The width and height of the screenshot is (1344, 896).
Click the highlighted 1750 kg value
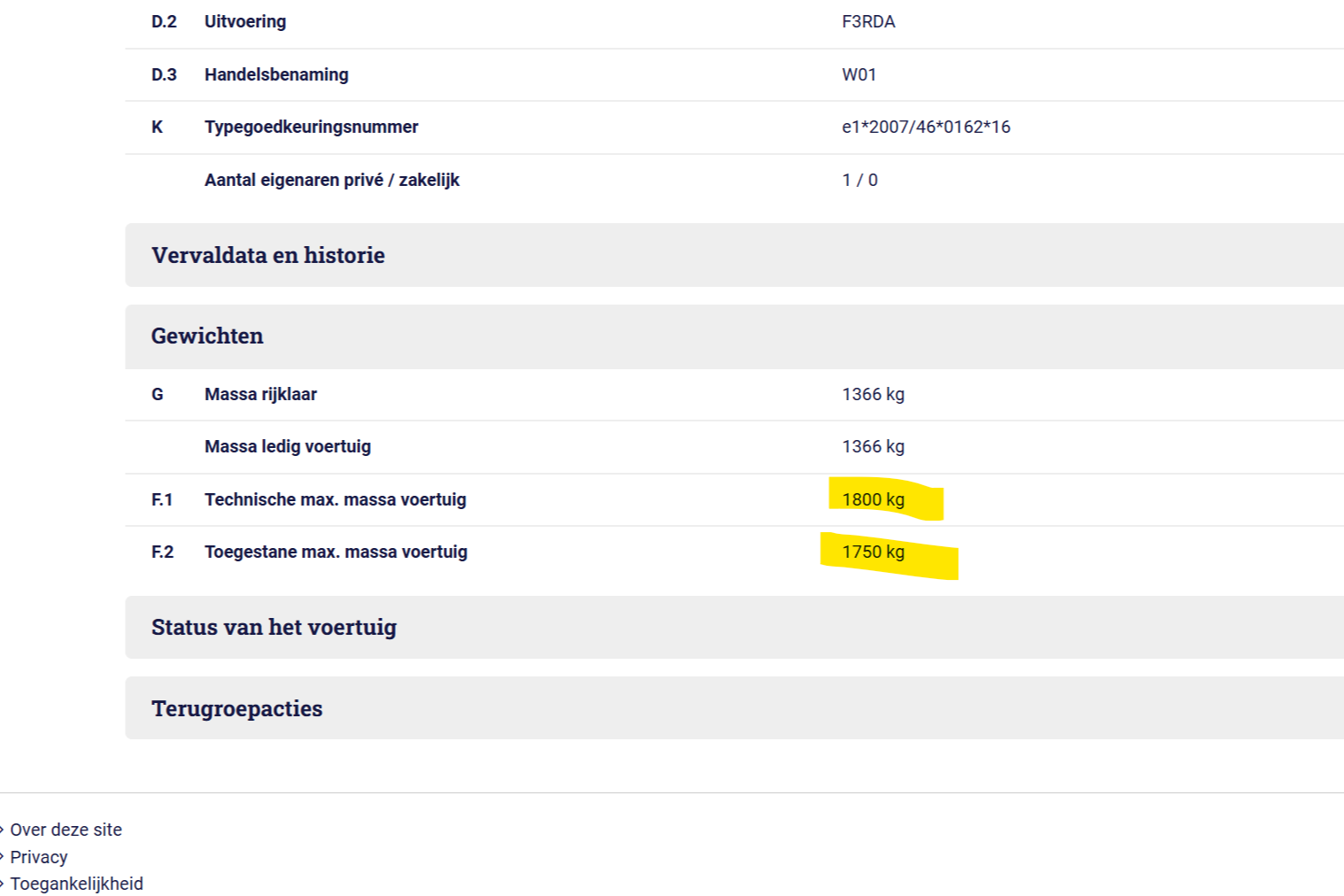(873, 552)
